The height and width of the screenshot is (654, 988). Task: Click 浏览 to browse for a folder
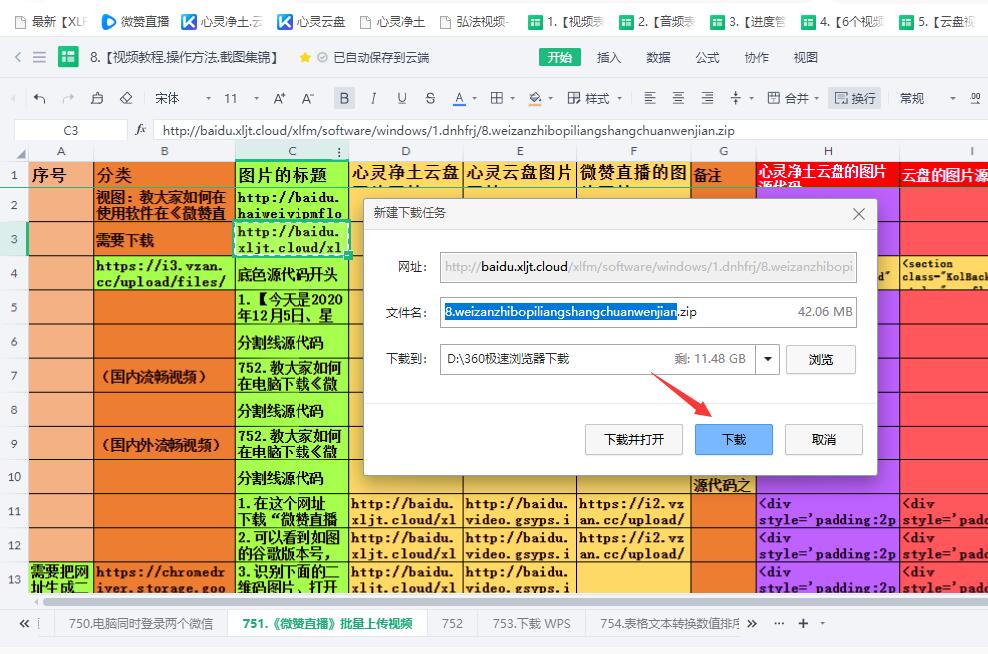pos(820,359)
